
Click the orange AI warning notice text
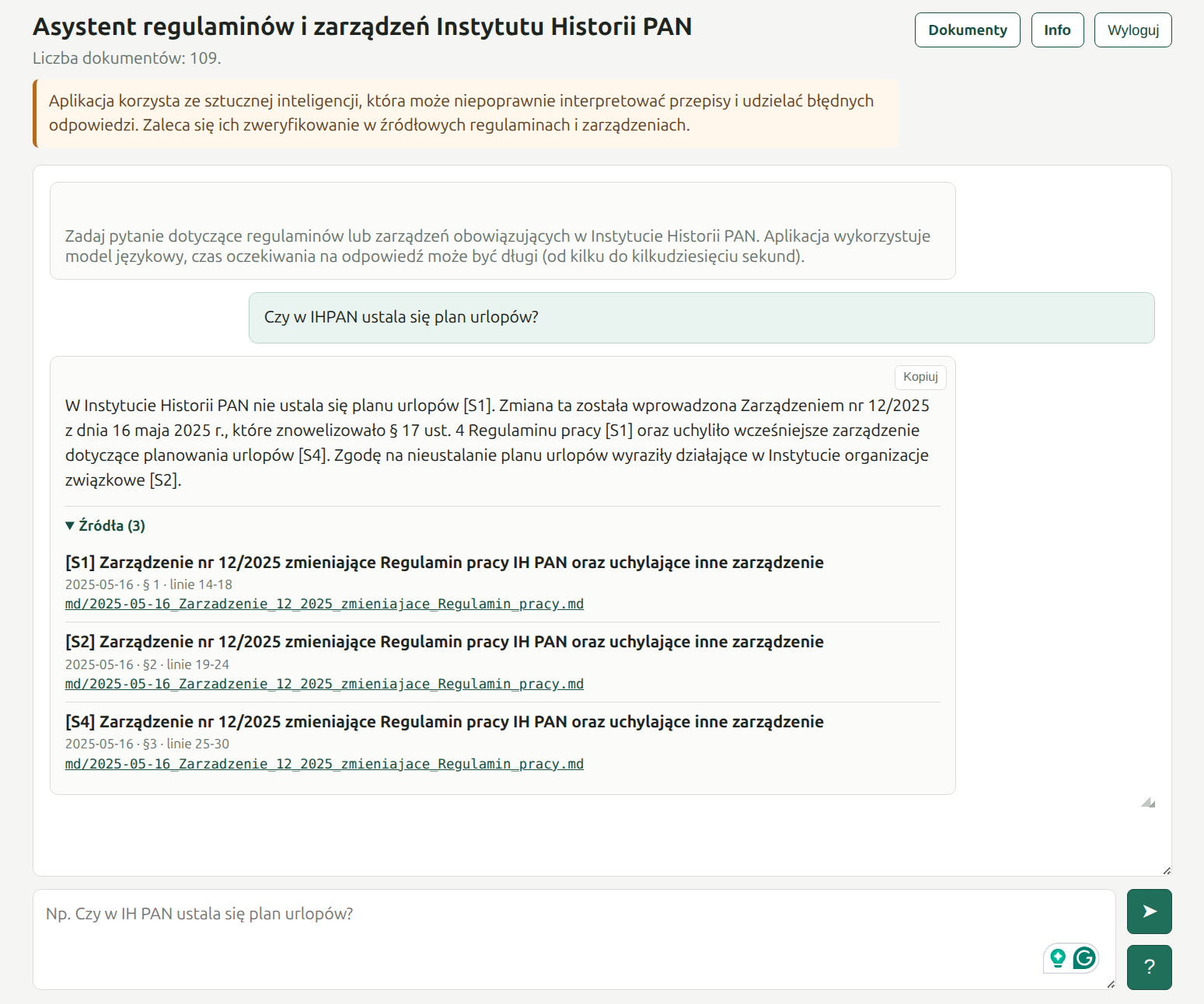462,113
